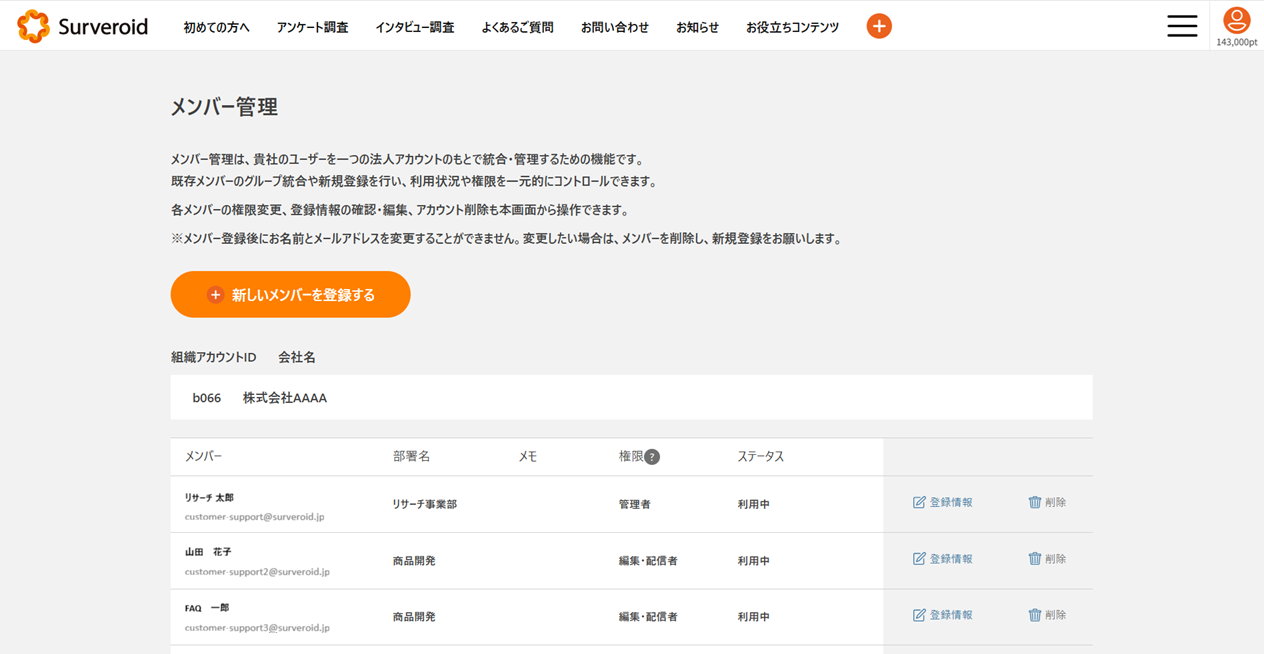Edit registration info for 山田 花子
Image resolution: width=1264 pixels, height=654 pixels.
tap(942, 559)
